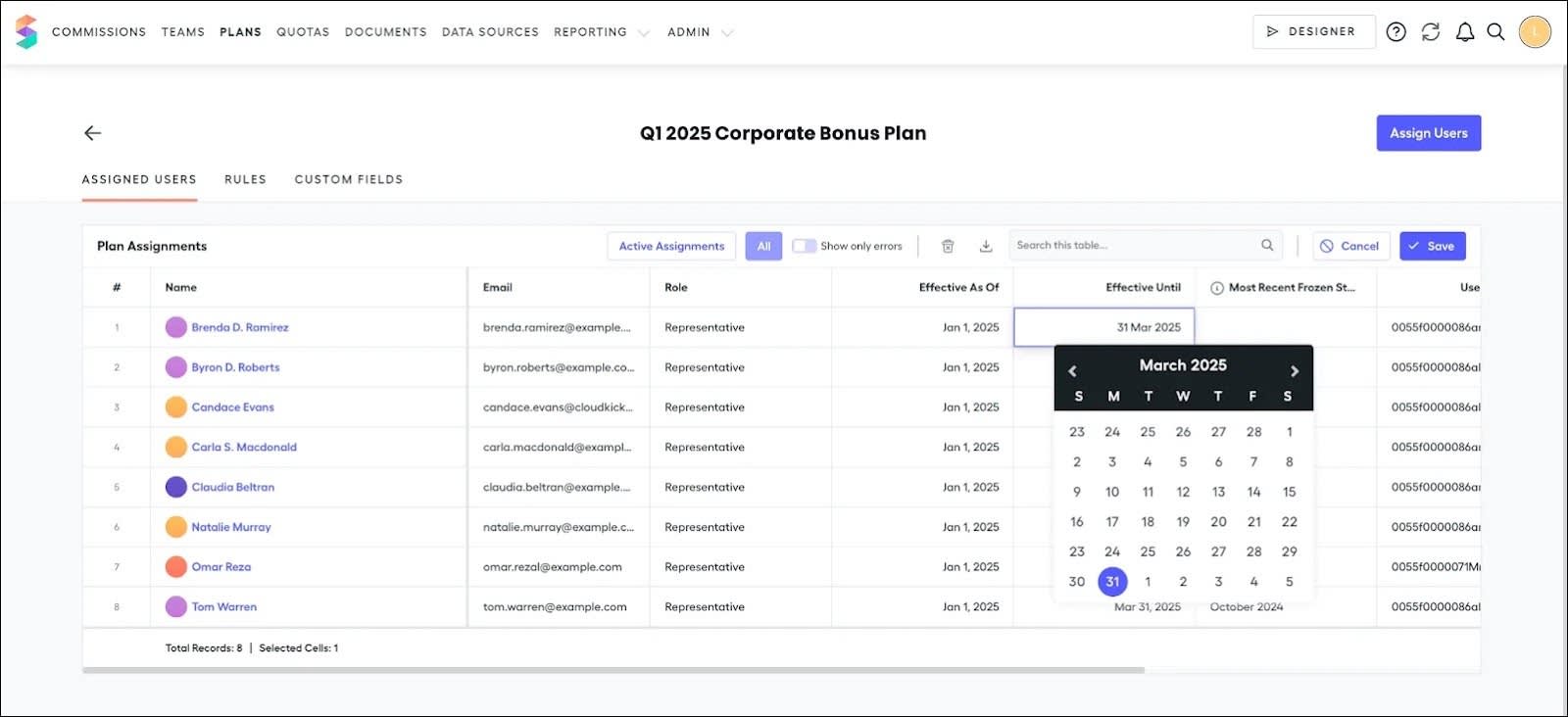
Task: Click the Cancel button
Action: (x=1351, y=246)
